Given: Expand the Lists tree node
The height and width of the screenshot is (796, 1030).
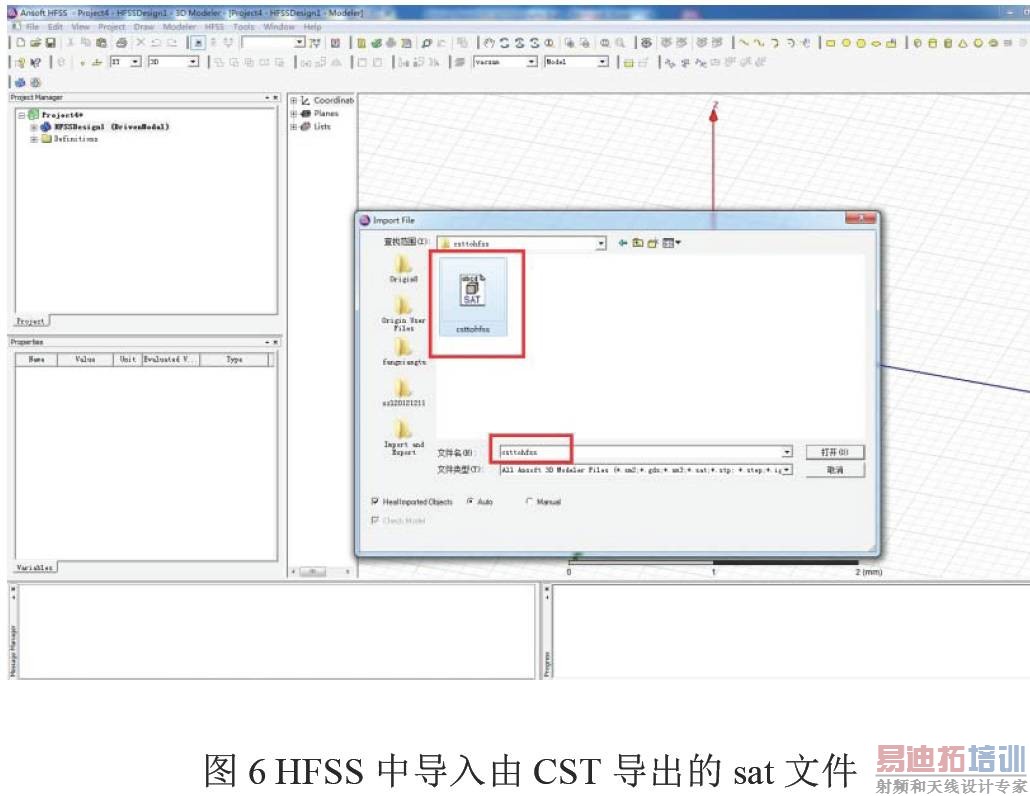Looking at the screenshot, I should [294, 127].
